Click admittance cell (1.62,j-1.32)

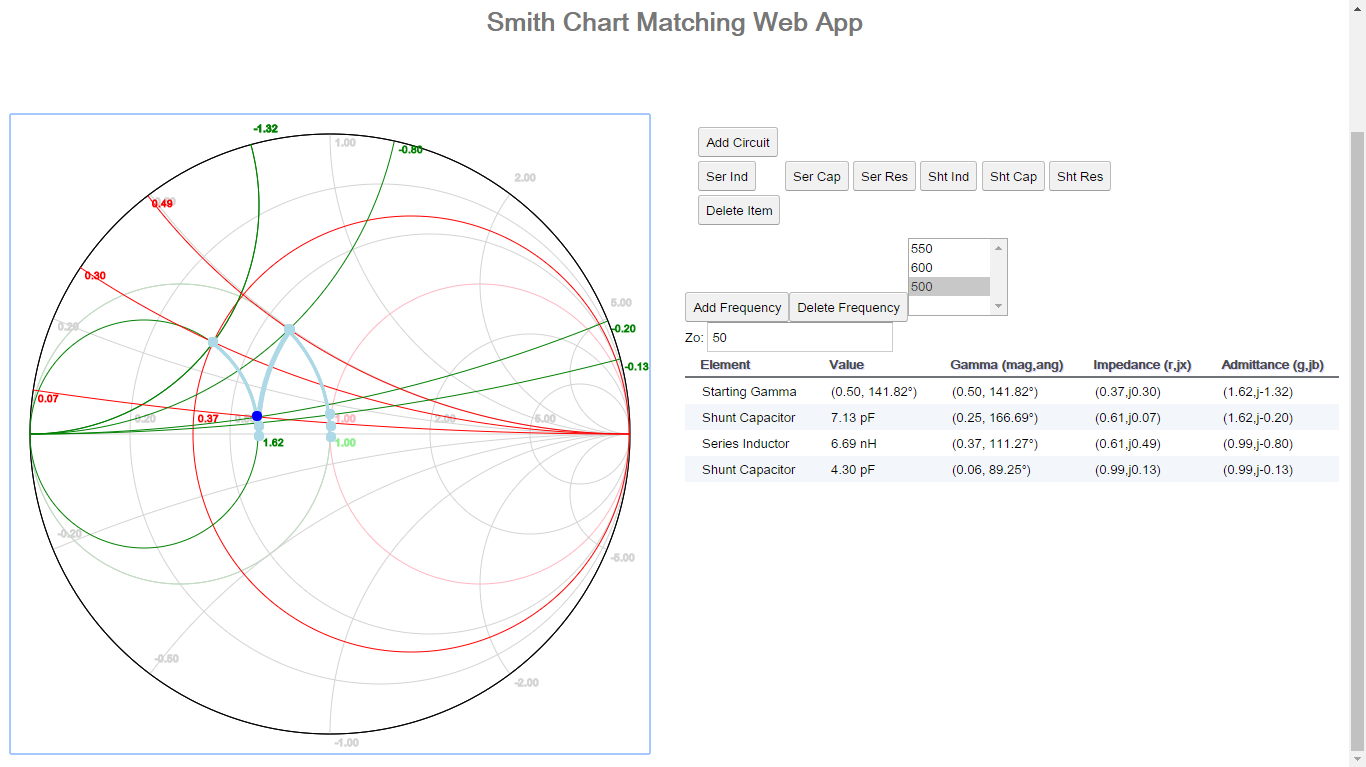click(1258, 392)
